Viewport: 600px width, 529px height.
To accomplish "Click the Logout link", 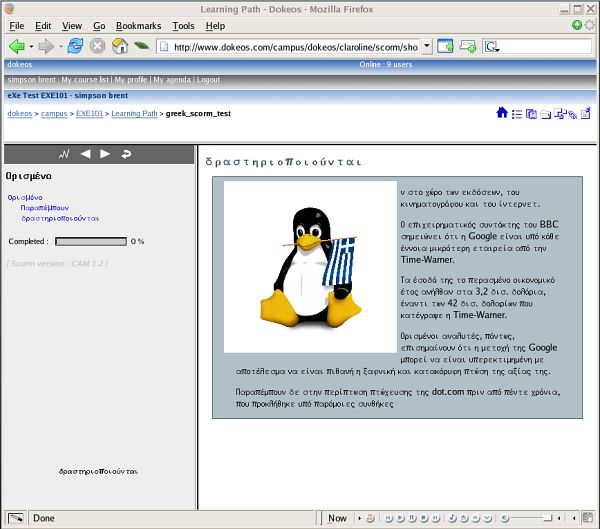I will (x=208, y=80).
